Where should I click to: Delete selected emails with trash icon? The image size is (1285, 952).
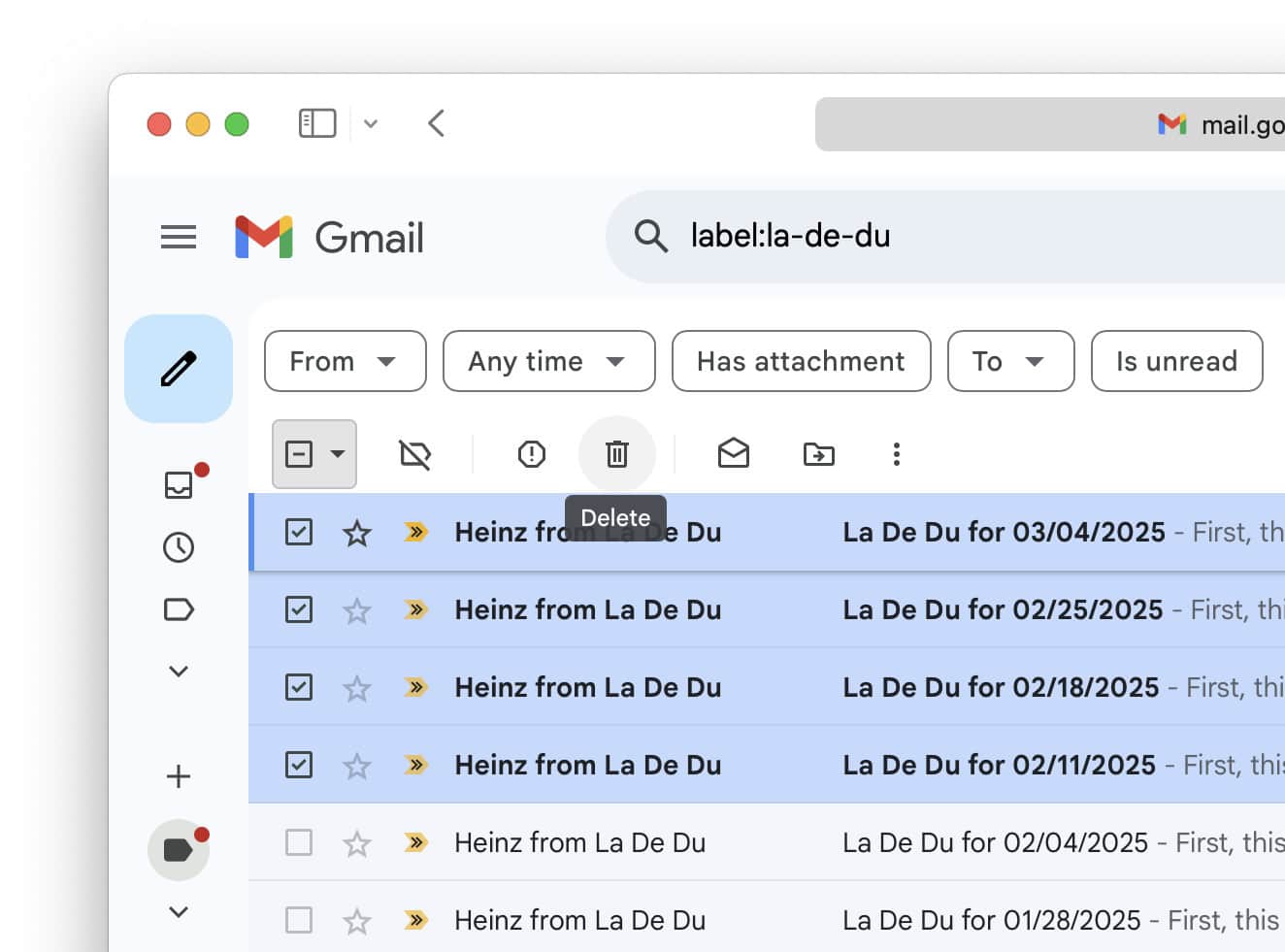[x=617, y=454]
